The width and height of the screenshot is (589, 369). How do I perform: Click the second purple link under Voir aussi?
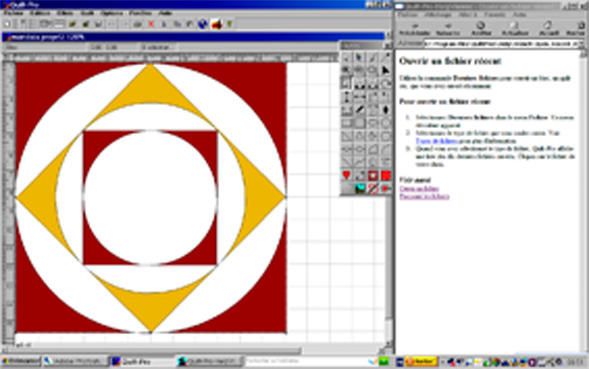tap(424, 197)
